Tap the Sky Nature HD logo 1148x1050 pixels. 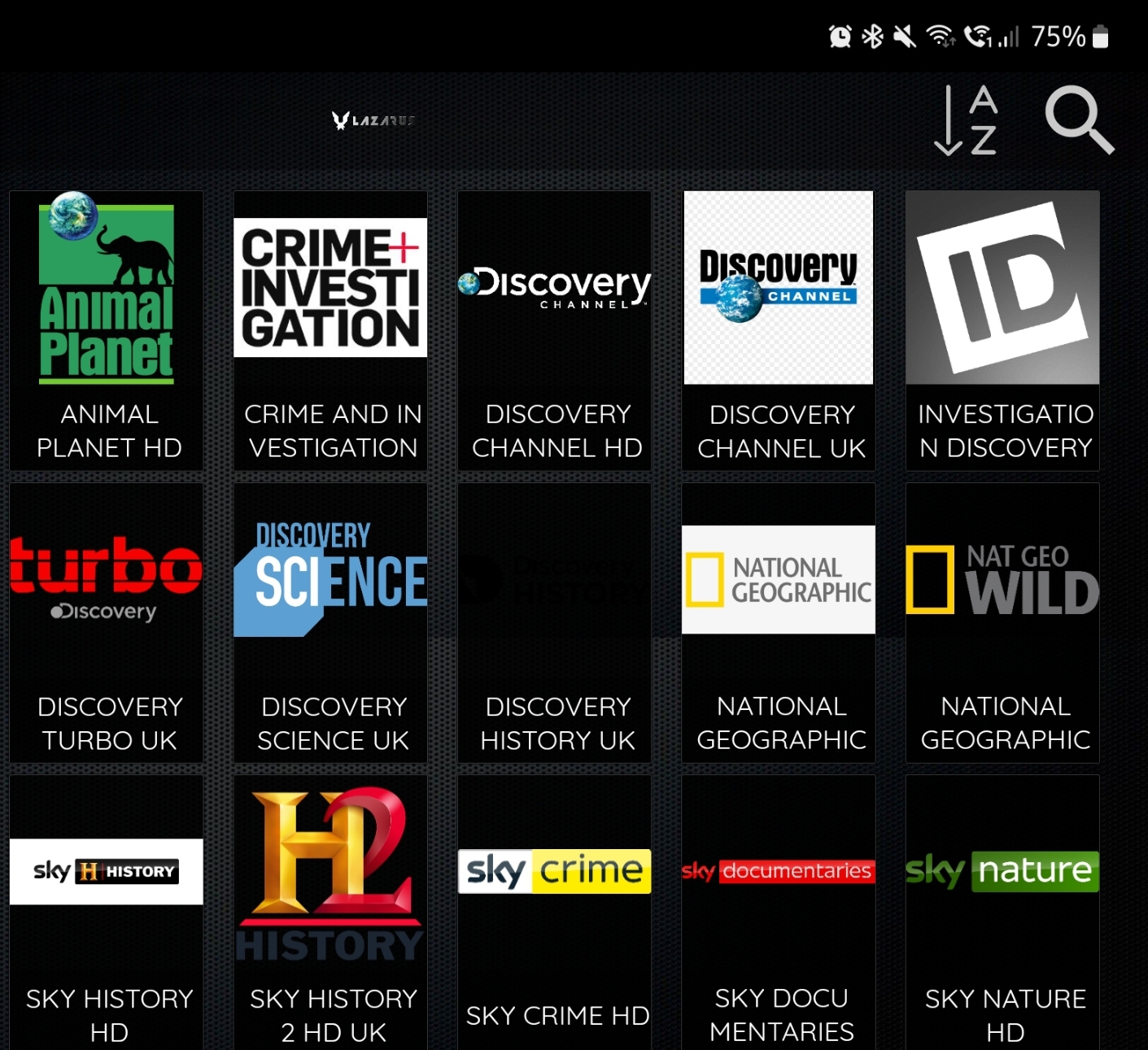tap(1002, 871)
